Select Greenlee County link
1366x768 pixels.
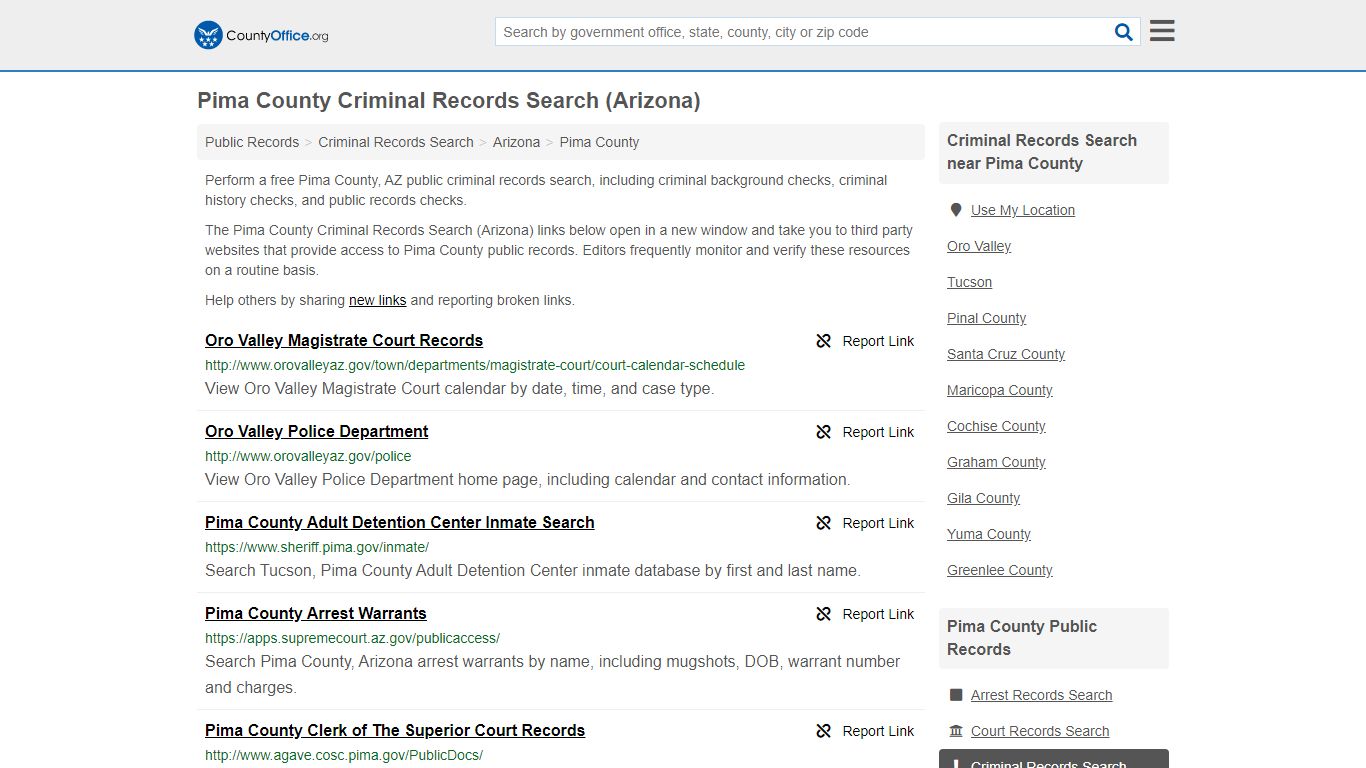click(x=1000, y=570)
